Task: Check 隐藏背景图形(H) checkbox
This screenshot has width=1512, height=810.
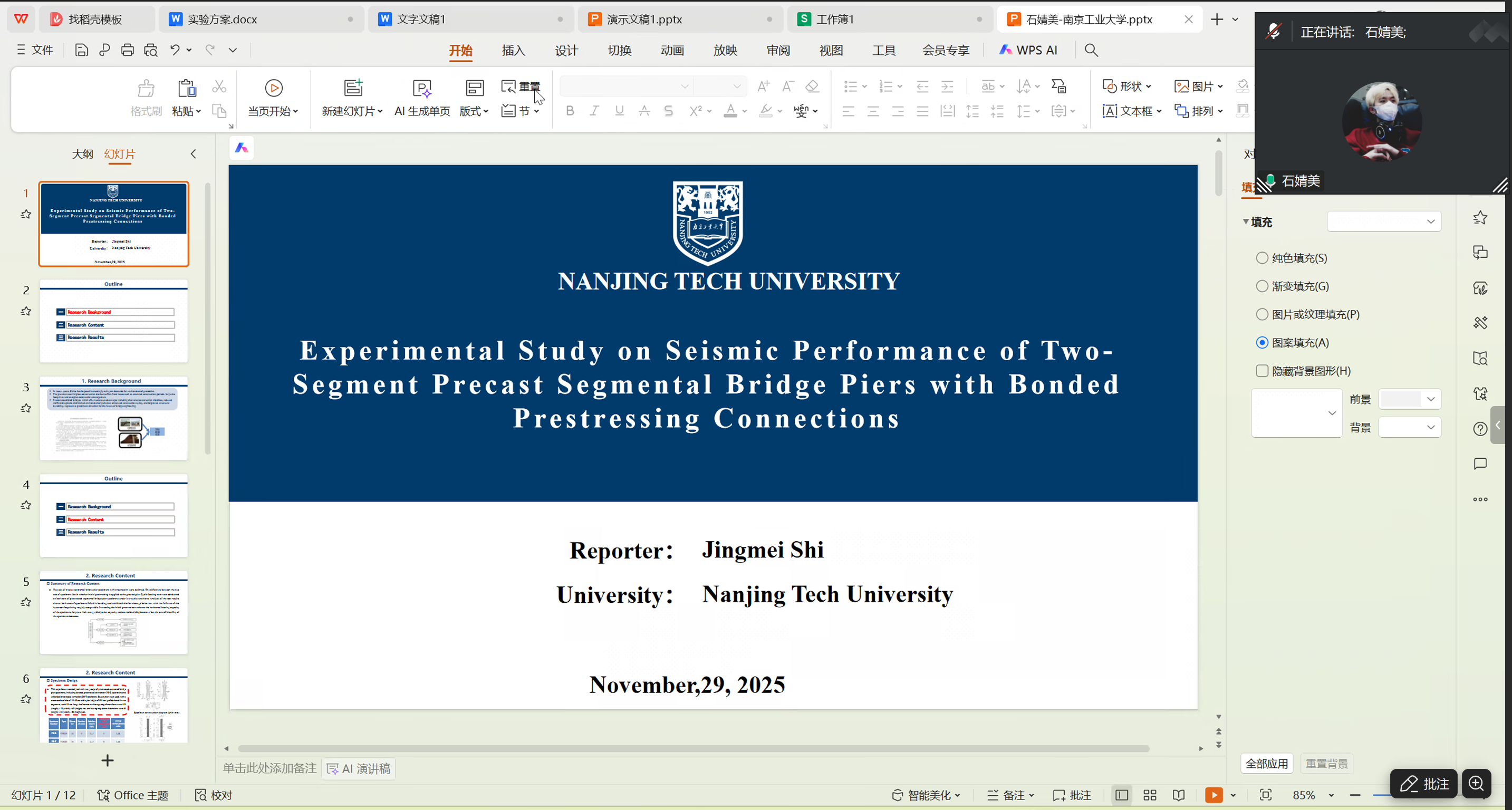Action: point(1263,370)
